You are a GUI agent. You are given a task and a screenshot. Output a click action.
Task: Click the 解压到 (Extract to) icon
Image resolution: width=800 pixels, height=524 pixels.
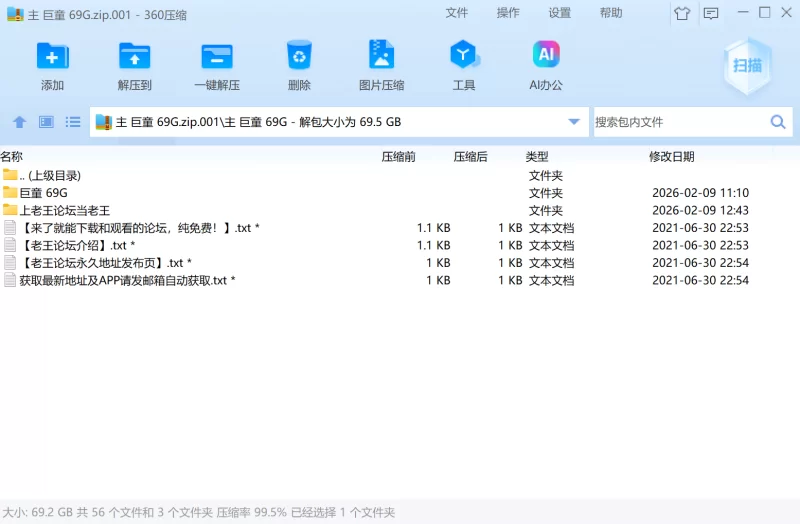(134, 56)
